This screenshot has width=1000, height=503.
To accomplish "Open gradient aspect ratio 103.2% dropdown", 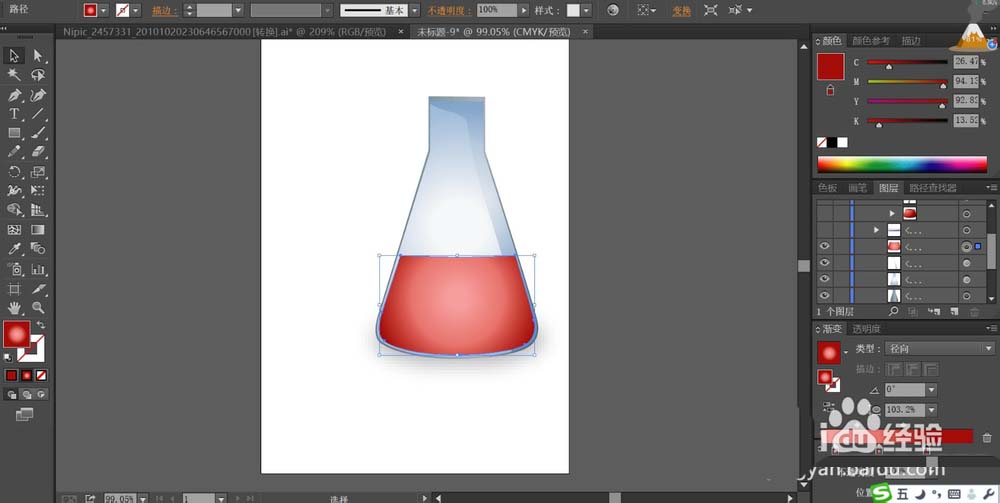I will click(x=932, y=410).
